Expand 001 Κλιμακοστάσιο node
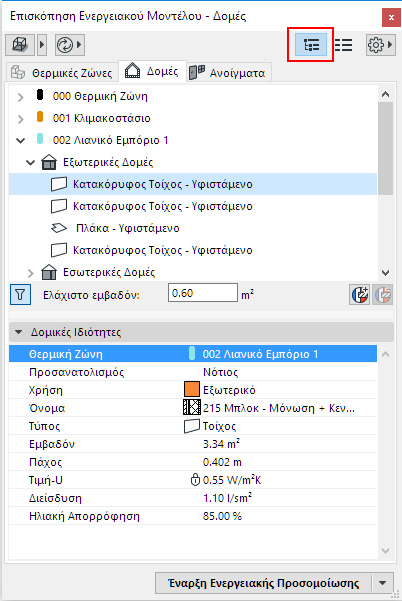402x601 pixels. coord(21,119)
